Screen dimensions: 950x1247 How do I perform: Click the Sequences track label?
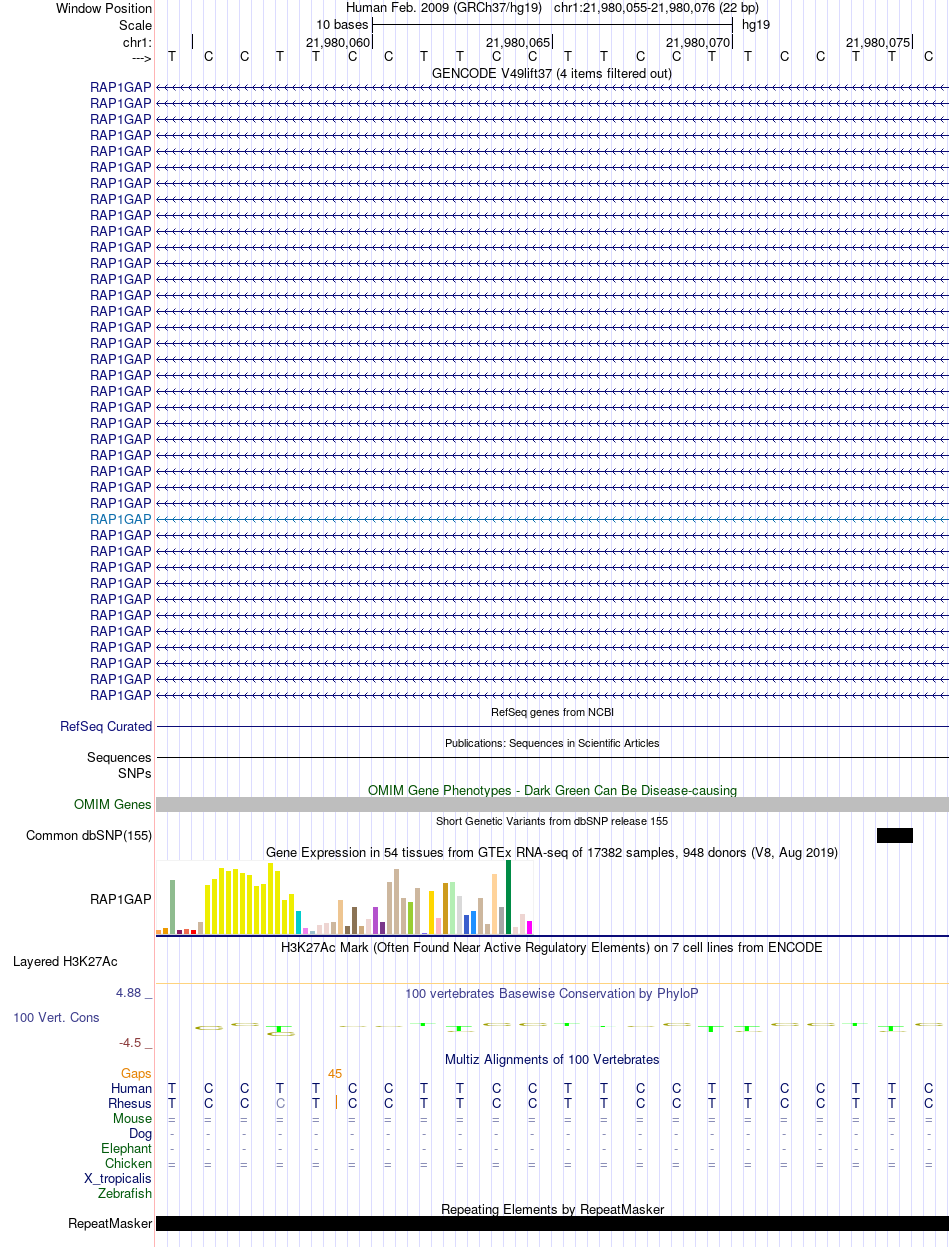tap(119, 758)
